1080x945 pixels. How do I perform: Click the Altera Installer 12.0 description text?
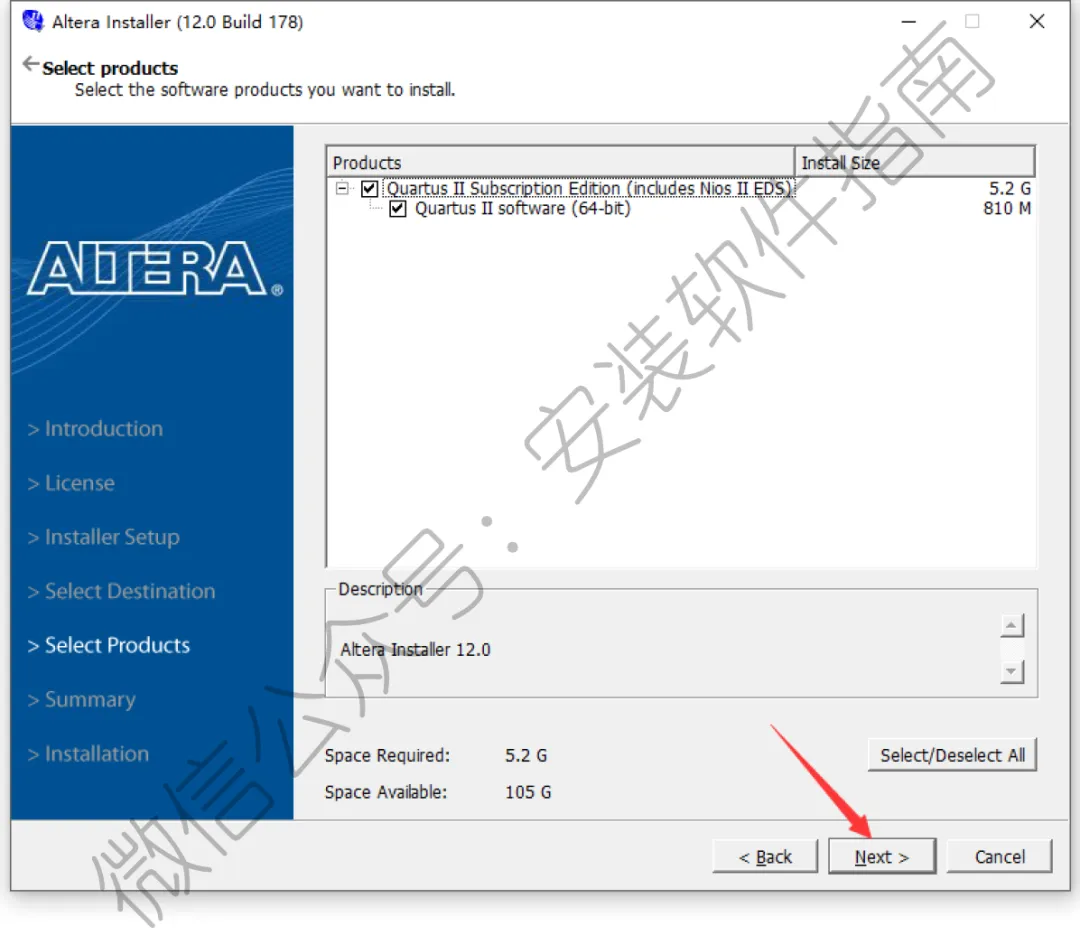click(x=415, y=650)
